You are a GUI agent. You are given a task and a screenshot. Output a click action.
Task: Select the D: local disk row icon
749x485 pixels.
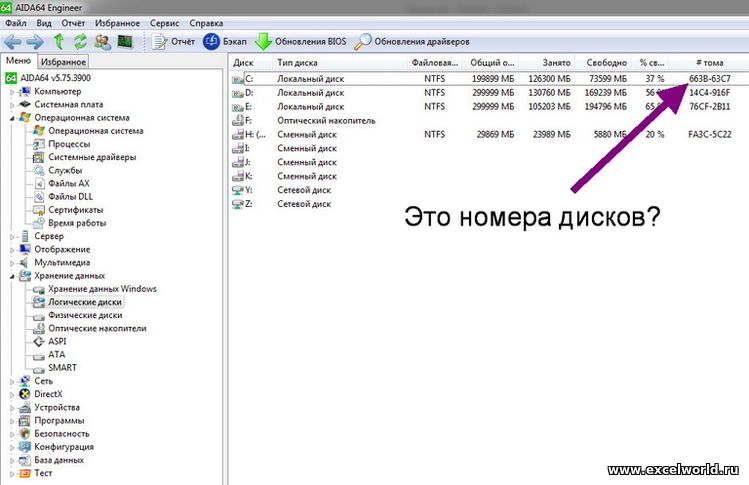click(237, 93)
